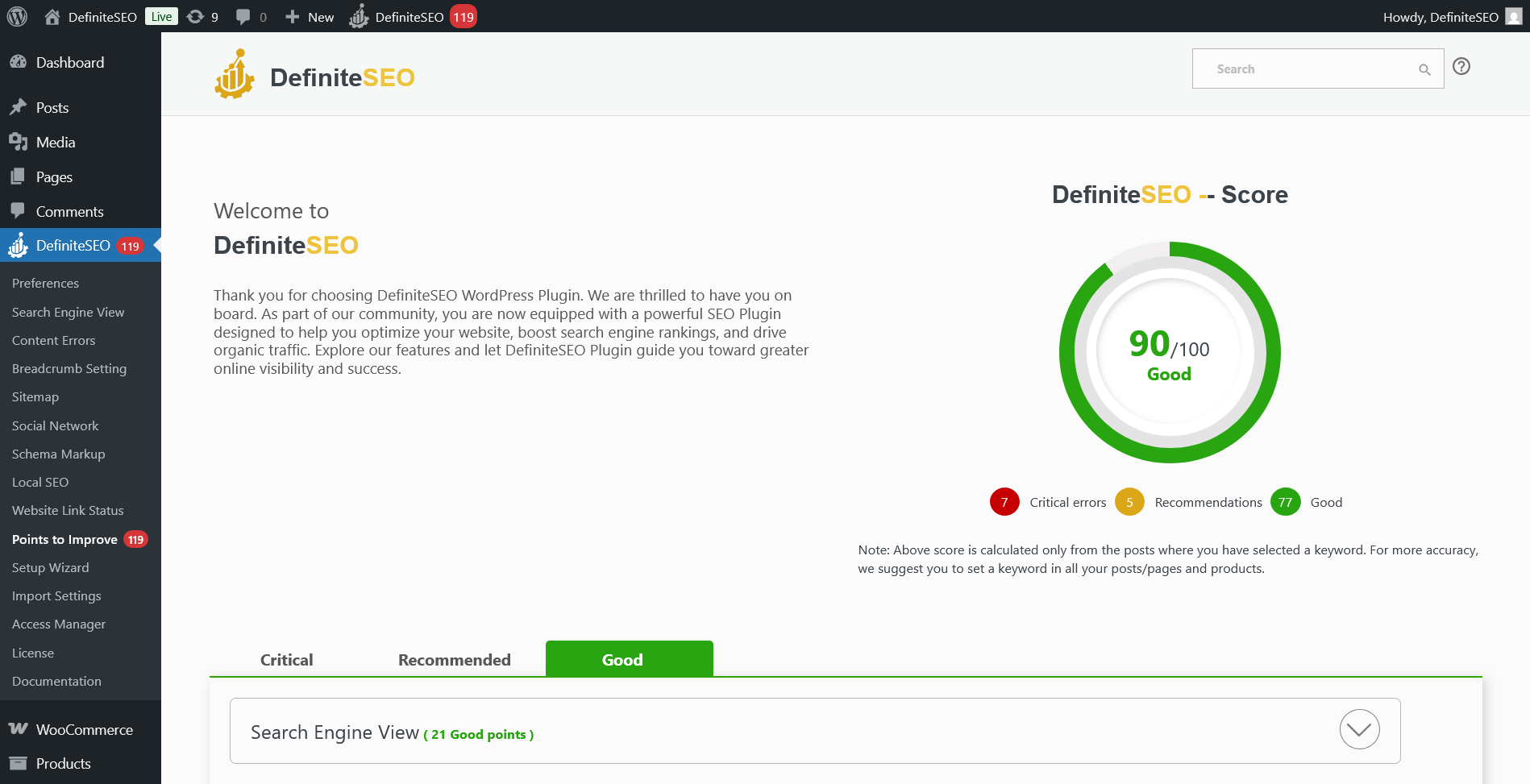Click the DefiniteSEO plugin logo
Screen dimensions: 1530x784
pos(235,73)
